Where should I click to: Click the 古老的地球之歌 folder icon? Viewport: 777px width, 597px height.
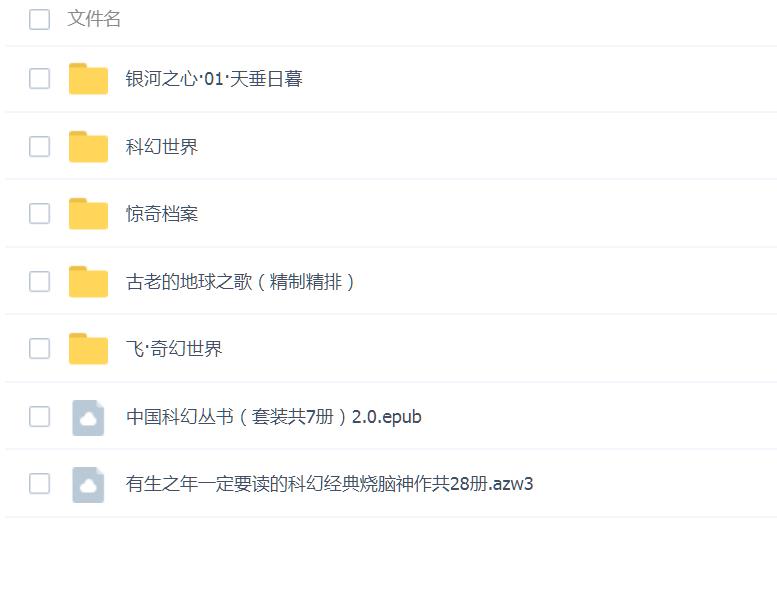88,282
